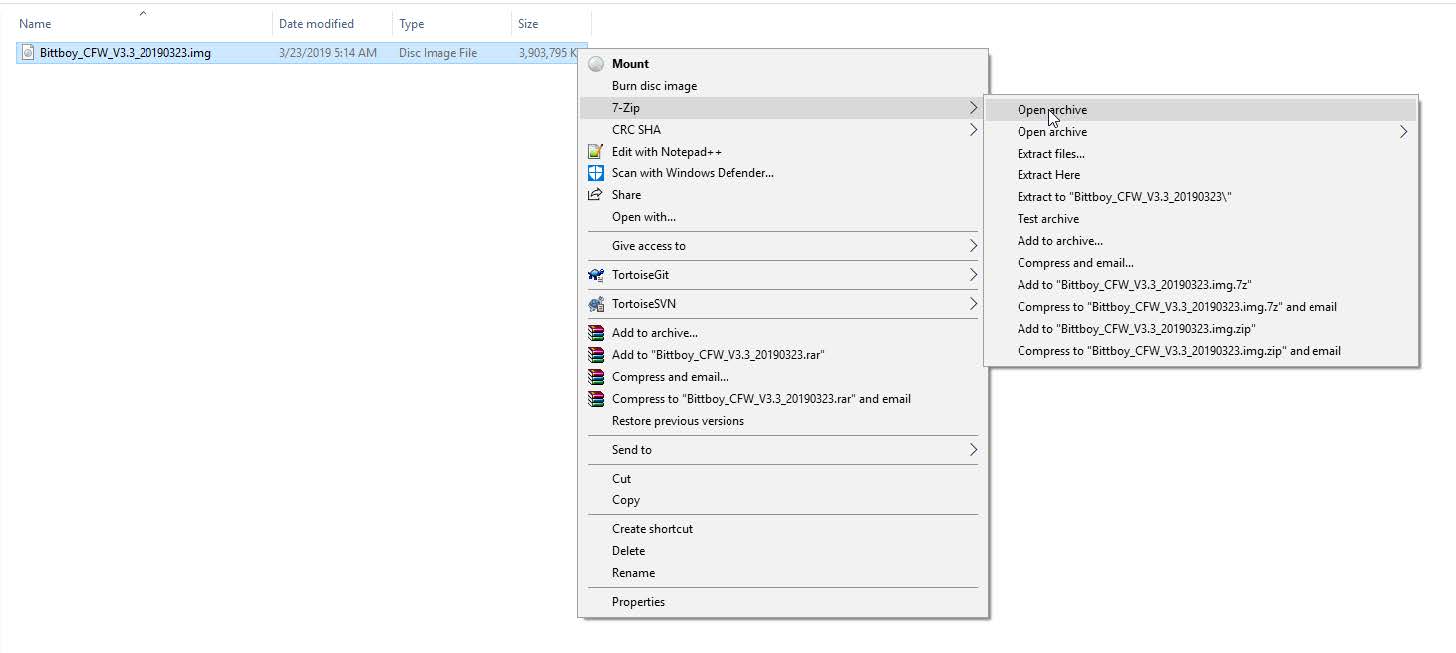Expand the 7-Zip submenu arrow
The image size is (1456, 653).
[973, 108]
